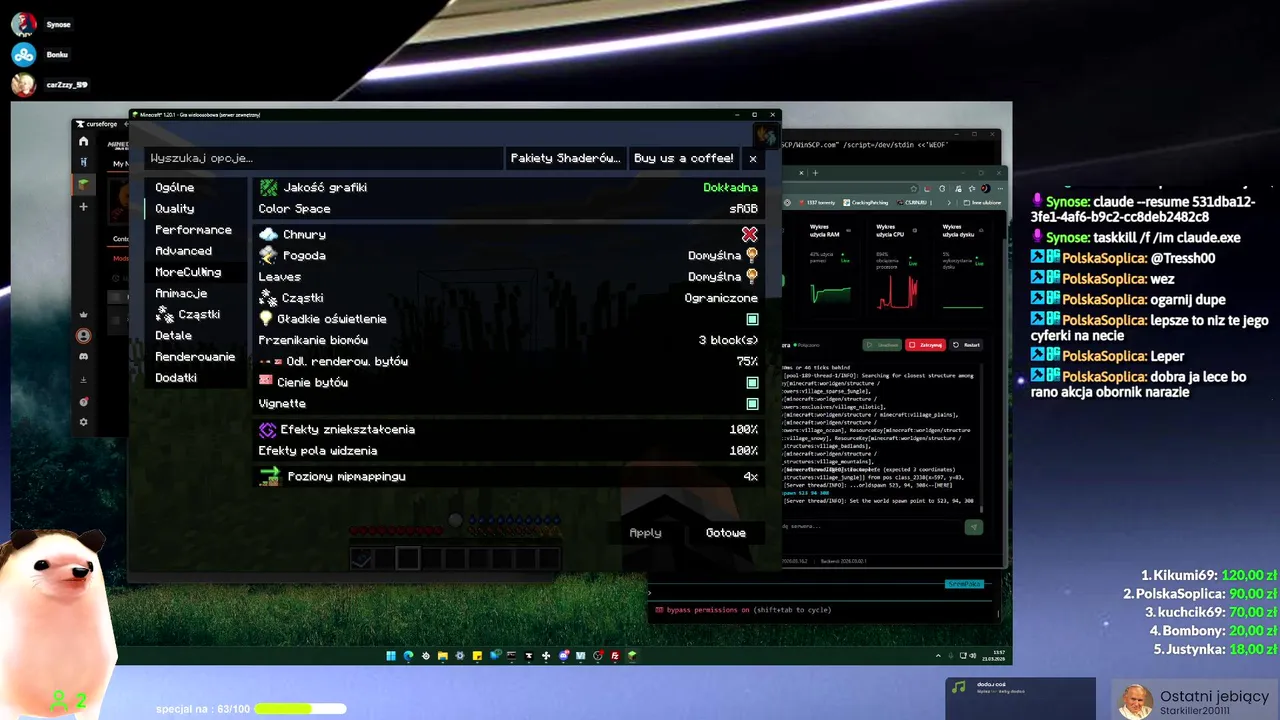Cycle the Color Space value sRGB
The width and height of the screenshot is (1280, 720).
(x=743, y=209)
